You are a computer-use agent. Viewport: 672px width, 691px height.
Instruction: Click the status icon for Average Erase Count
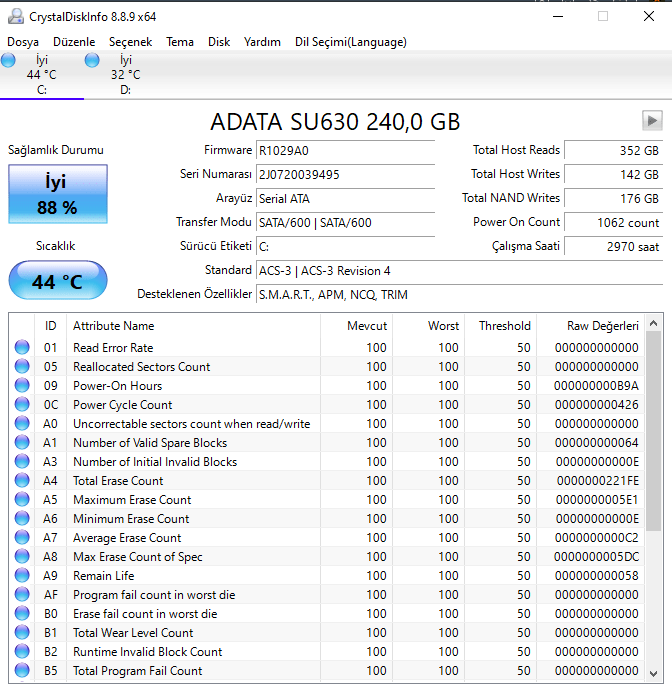click(22, 537)
